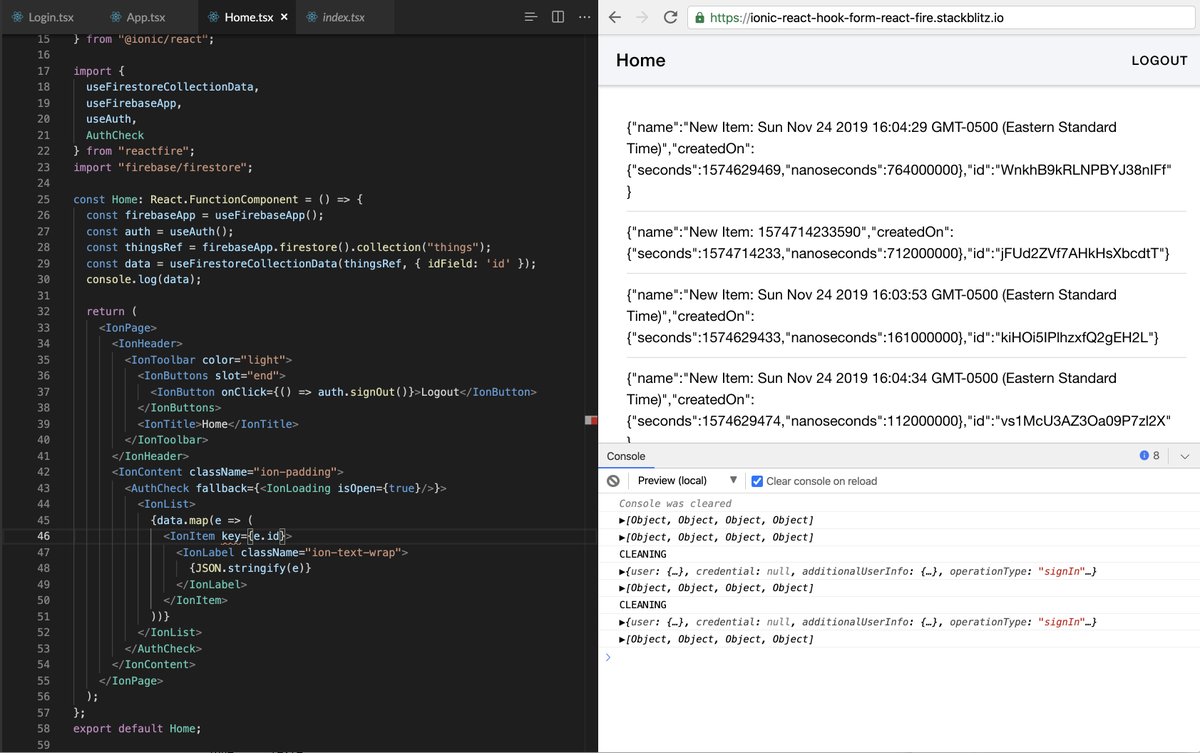Select the Console tab in the preview panel

(626, 456)
